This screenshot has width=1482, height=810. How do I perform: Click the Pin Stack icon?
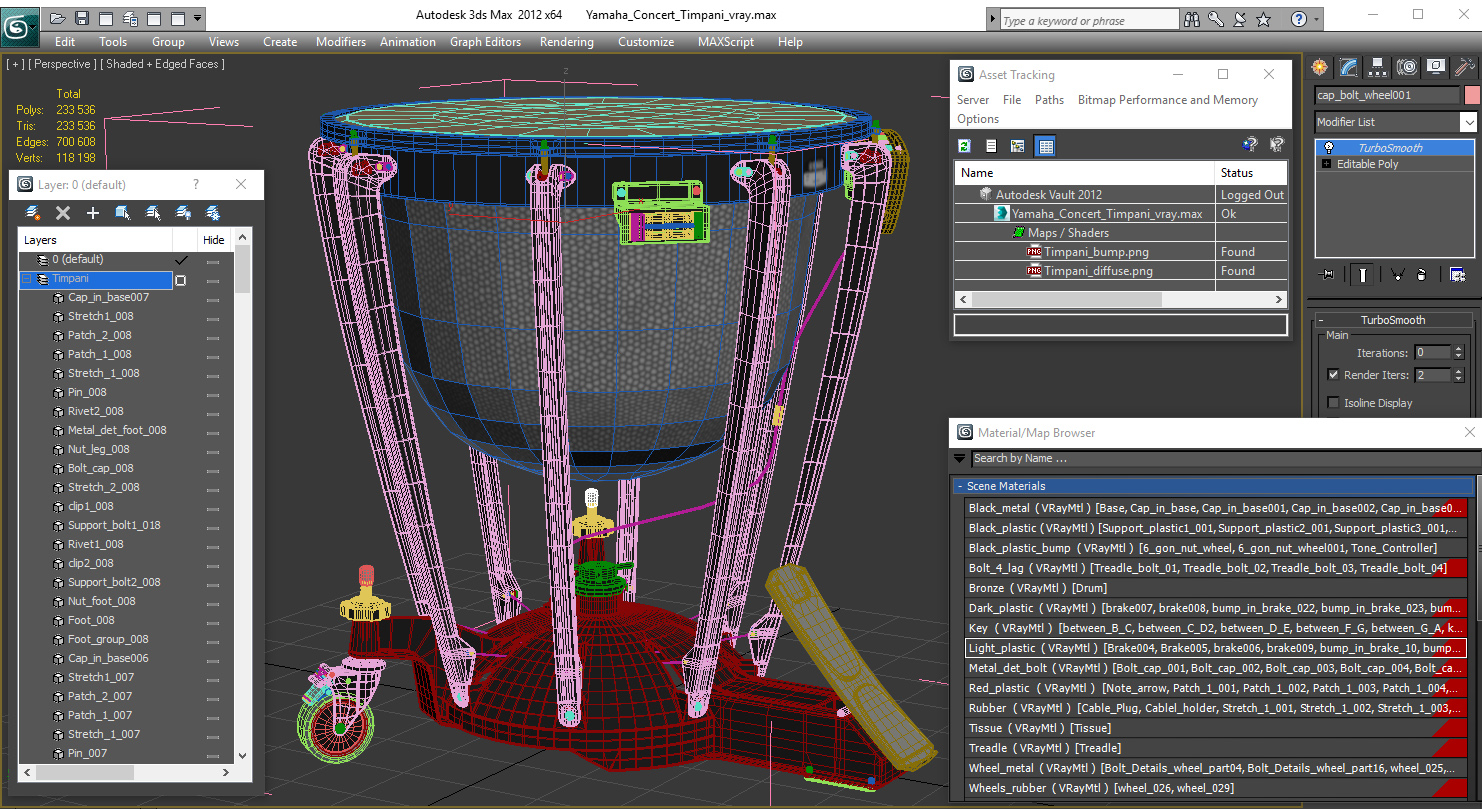[1328, 274]
